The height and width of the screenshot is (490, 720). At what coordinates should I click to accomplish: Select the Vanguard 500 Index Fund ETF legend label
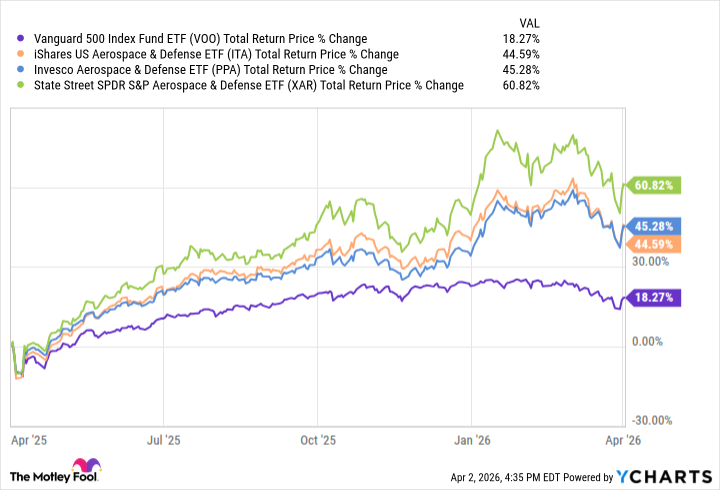point(186,38)
